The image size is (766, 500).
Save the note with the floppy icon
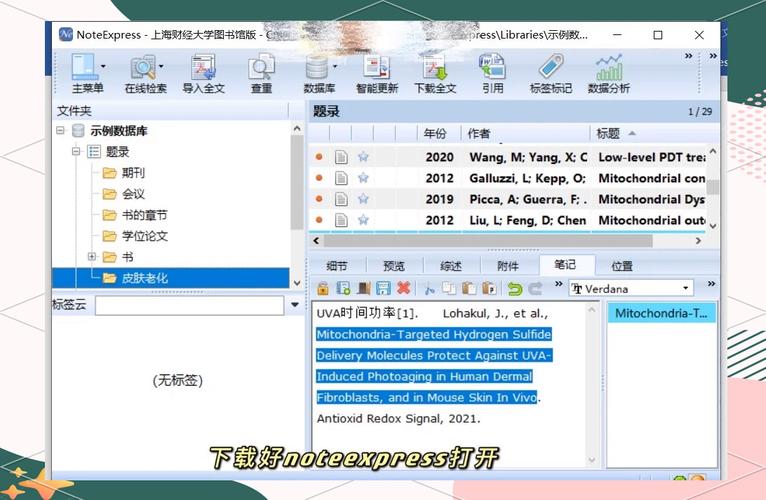coord(383,288)
